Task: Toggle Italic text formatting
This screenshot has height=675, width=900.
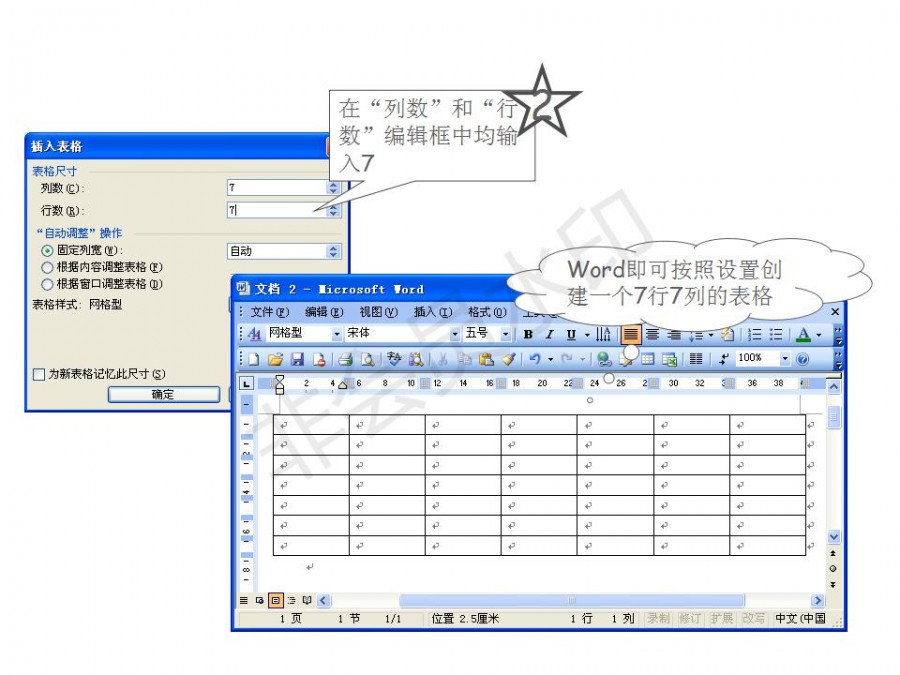Action: pyautogui.click(x=549, y=334)
